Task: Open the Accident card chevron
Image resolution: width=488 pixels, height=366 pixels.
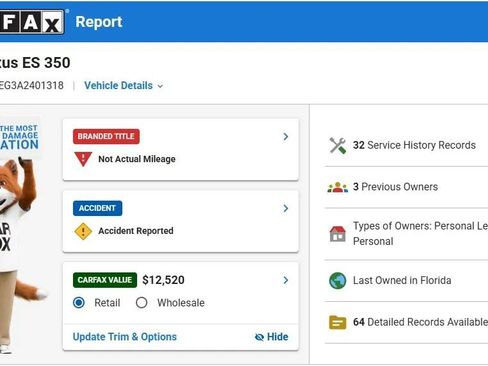Action: [x=286, y=208]
